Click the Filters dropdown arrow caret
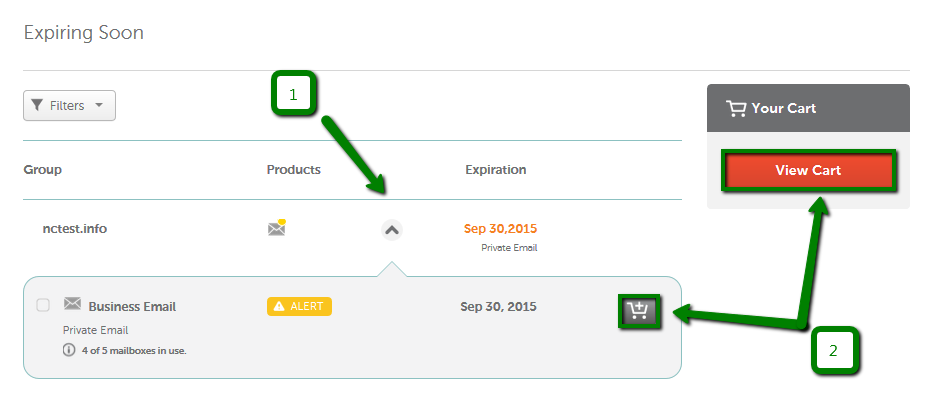The width and height of the screenshot is (930, 399). tap(98, 106)
